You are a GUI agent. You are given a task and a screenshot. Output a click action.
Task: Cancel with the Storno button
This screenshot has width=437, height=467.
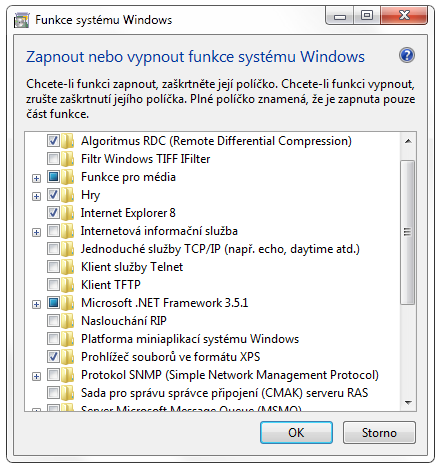pyautogui.click(x=379, y=433)
